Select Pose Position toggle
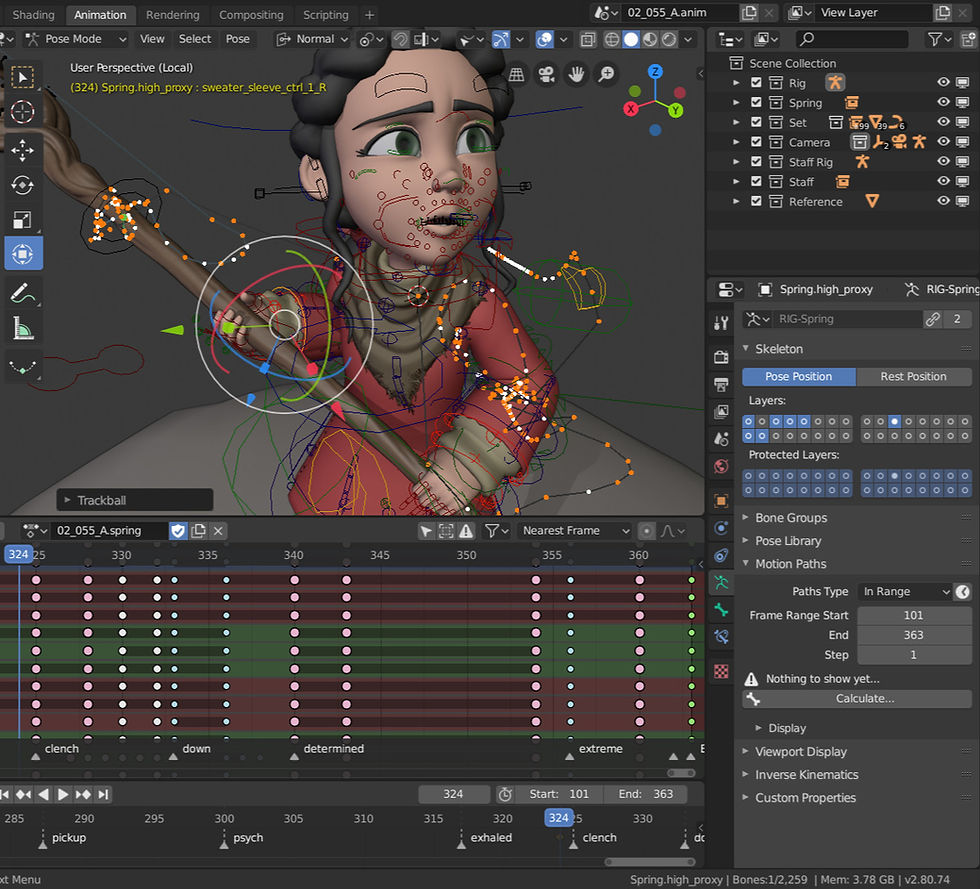The height and width of the screenshot is (889, 980). pyautogui.click(x=799, y=376)
